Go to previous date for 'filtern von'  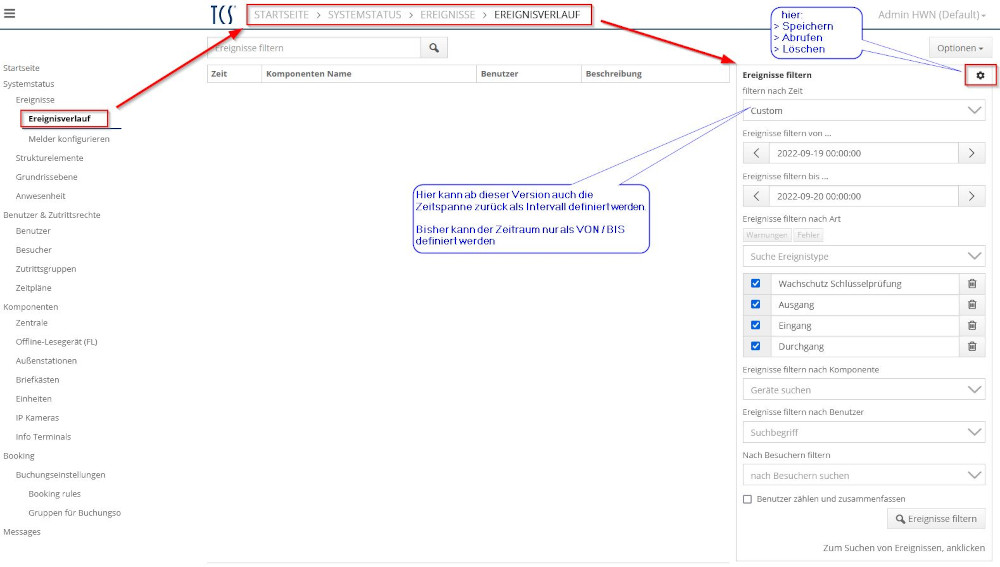pos(756,153)
